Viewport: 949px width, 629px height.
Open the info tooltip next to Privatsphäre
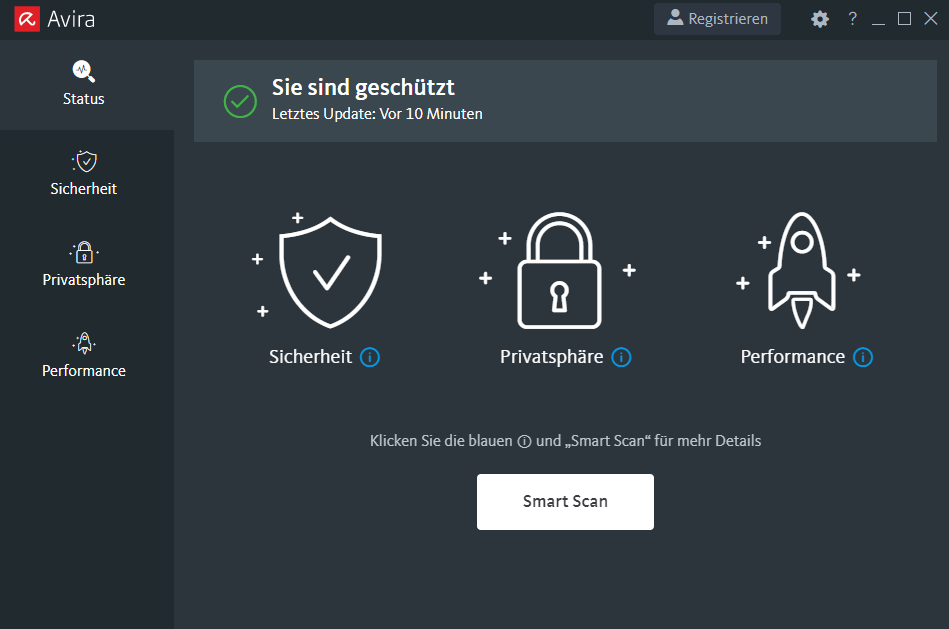[621, 357]
